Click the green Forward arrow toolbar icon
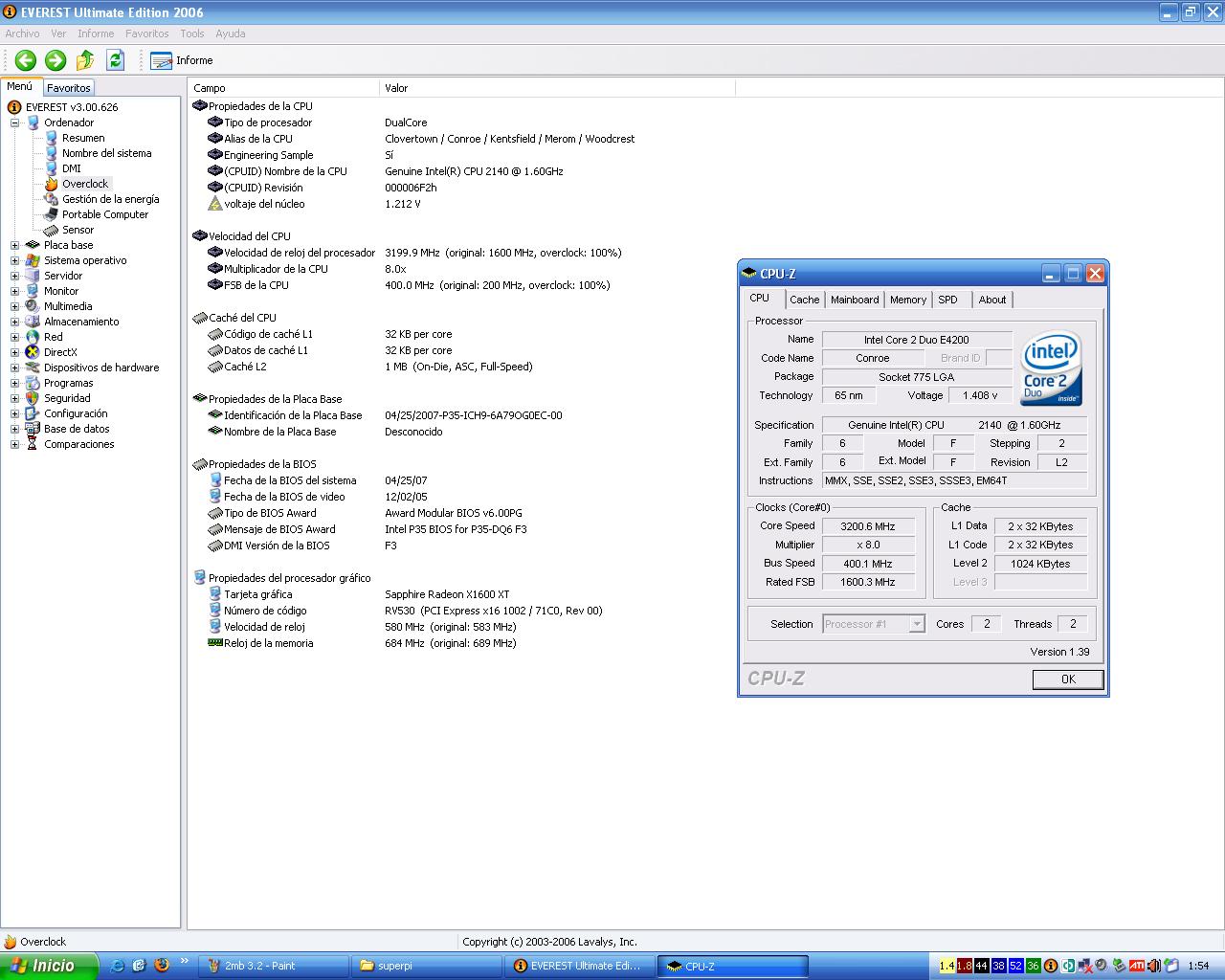The height and width of the screenshot is (980, 1225). (x=56, y=60)
